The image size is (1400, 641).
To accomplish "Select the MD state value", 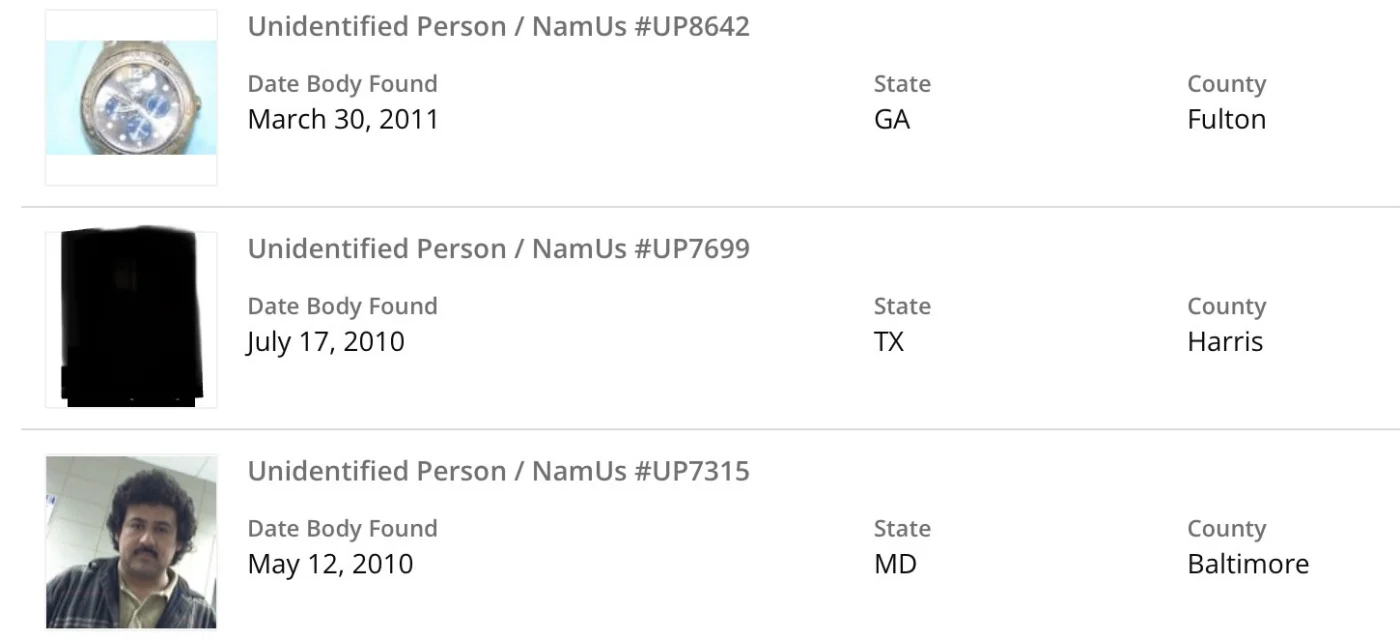I will click(x=895, y=564).
